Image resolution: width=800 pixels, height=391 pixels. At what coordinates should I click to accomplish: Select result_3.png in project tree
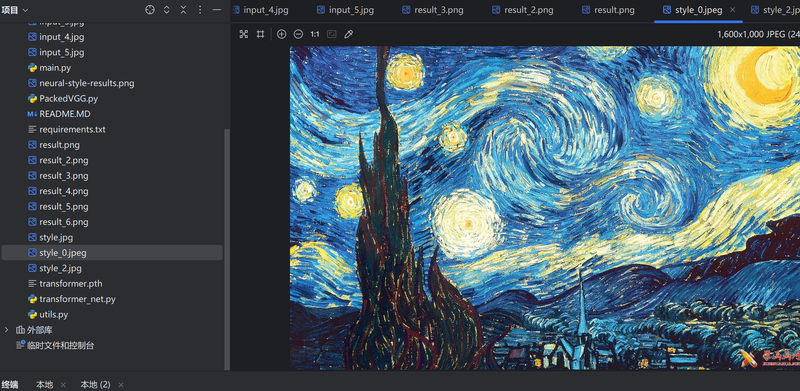(64, 176)
